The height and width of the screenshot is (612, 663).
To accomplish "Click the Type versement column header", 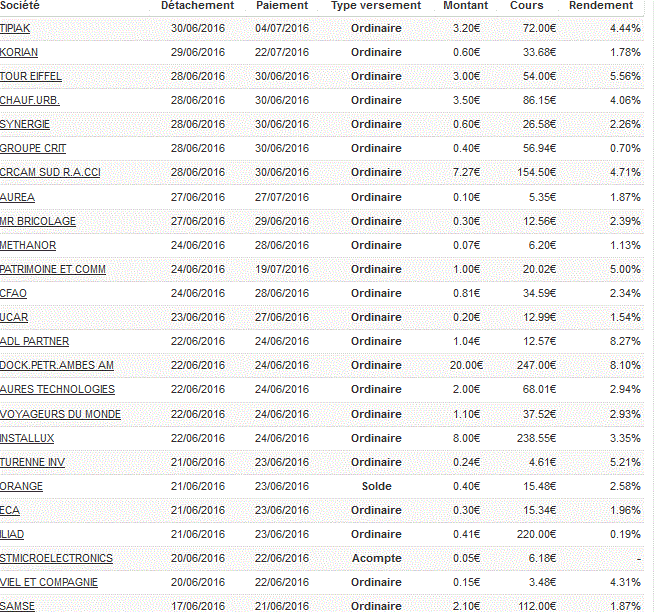I will [x=376, y=5].
